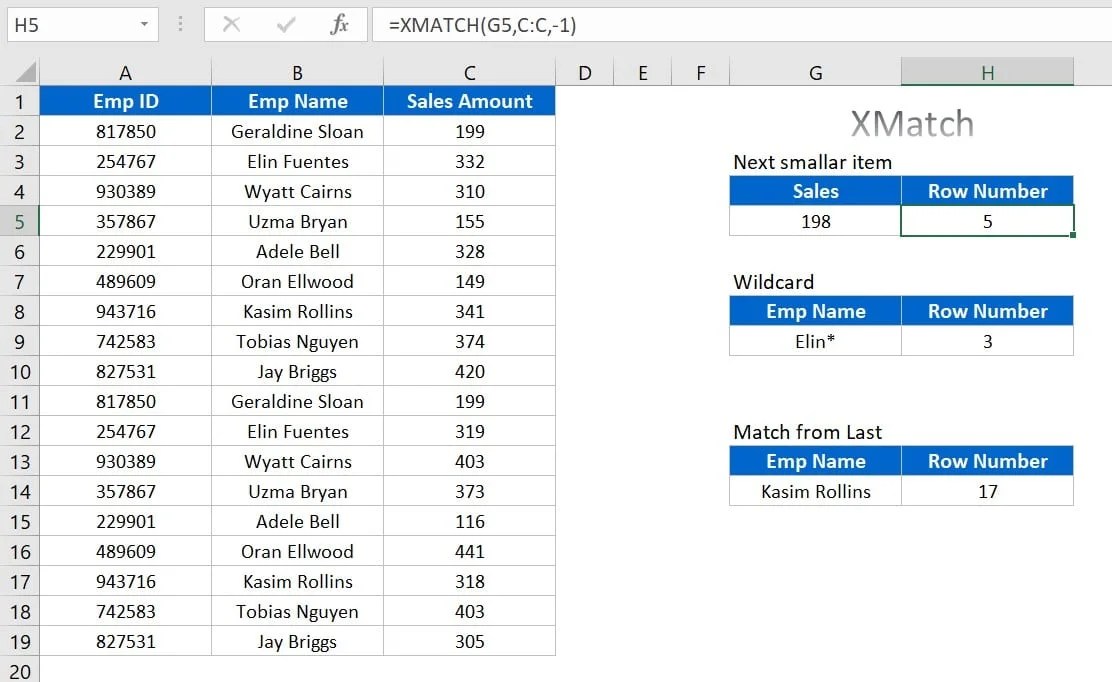This screenshot has height=682, width=1112.
Task: Click sales amount 373 cell
Action: (469, 491)
